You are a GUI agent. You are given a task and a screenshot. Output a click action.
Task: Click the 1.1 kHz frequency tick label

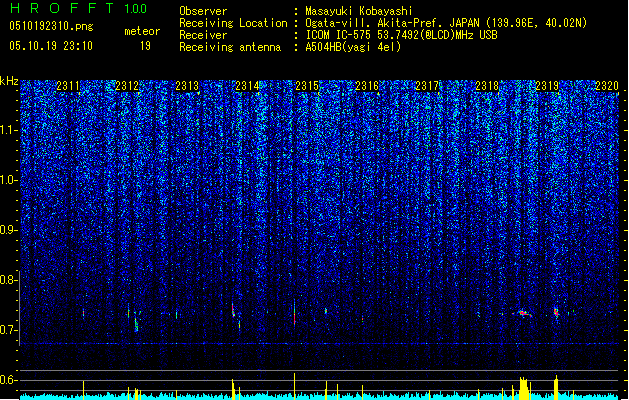[x=9, y=130]
